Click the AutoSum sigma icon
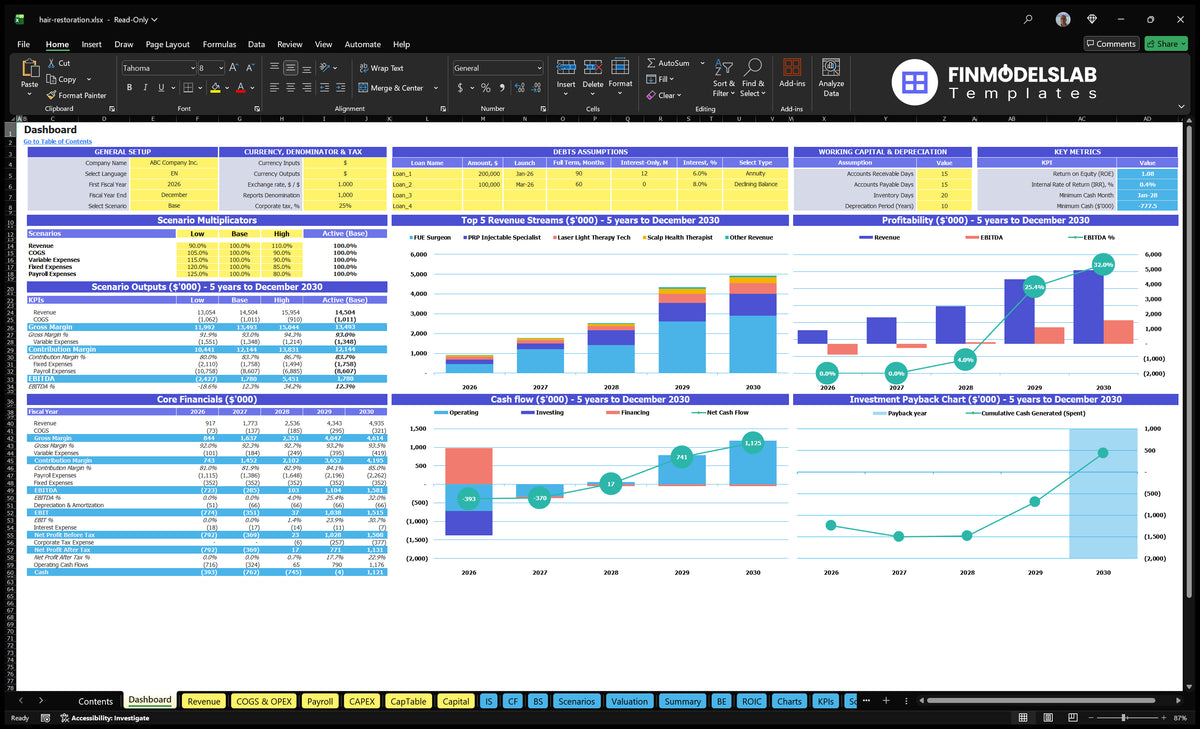 pyautogui.click(x=651, y=63)
